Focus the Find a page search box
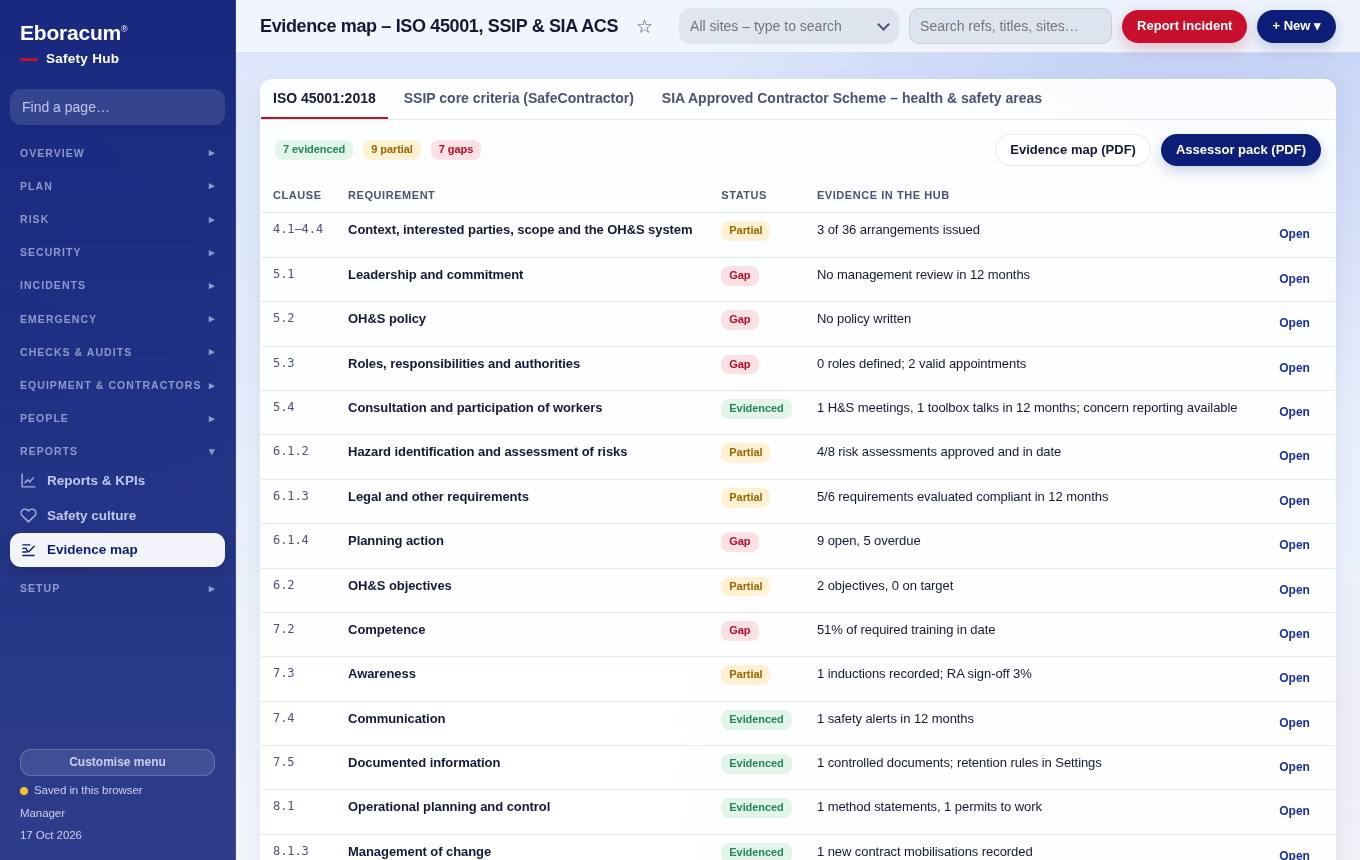Viewport: 1360px width, 860px height. click(117, 107)
